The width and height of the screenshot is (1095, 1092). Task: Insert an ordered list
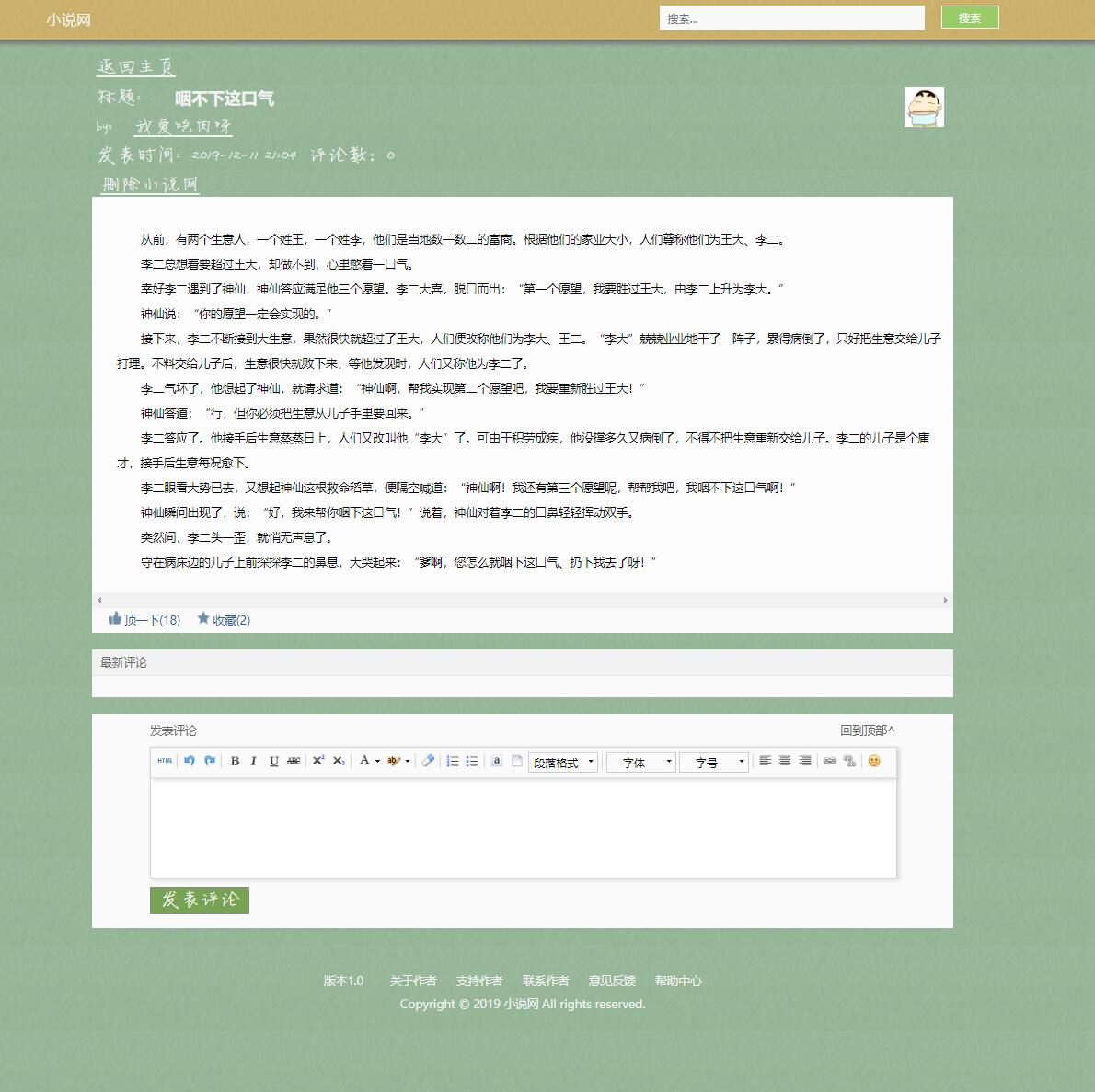click(451, 761)
